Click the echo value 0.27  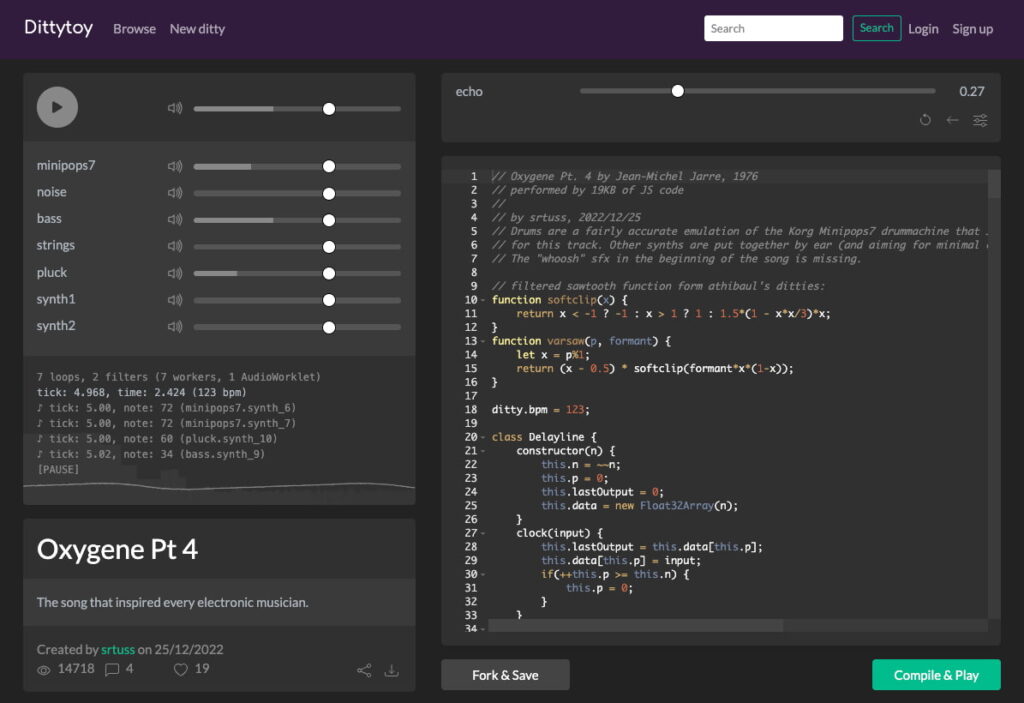tap(972, 91)
